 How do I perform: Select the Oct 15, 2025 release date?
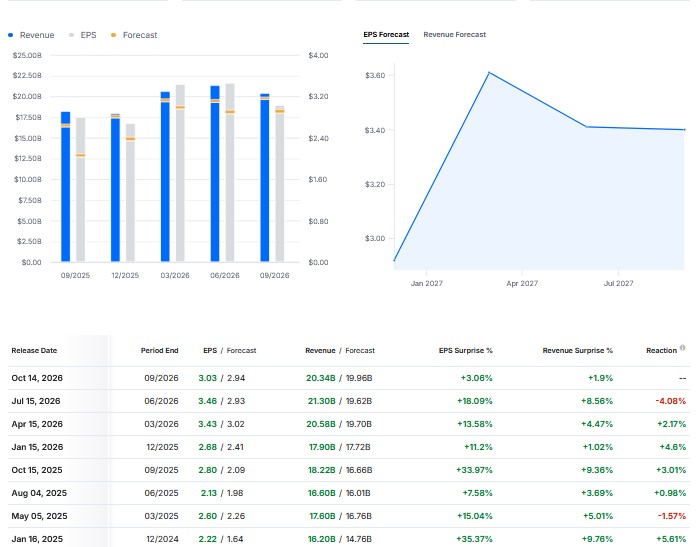point(37,470)
